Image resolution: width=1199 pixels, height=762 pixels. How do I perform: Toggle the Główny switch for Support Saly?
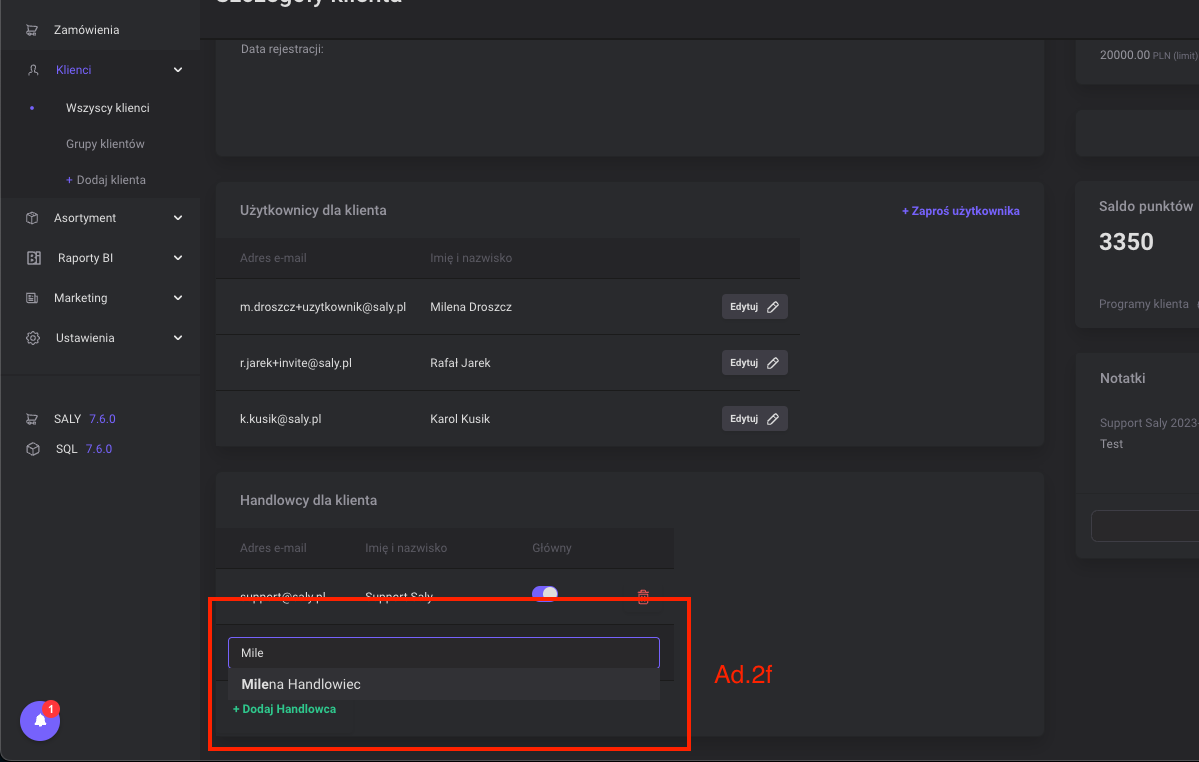click(545, 594)
